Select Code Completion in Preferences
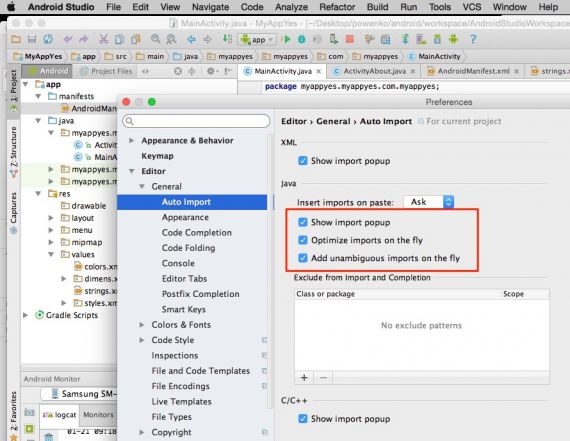The image size is (570, 441). pyautogui.click(x=197, y=233)
